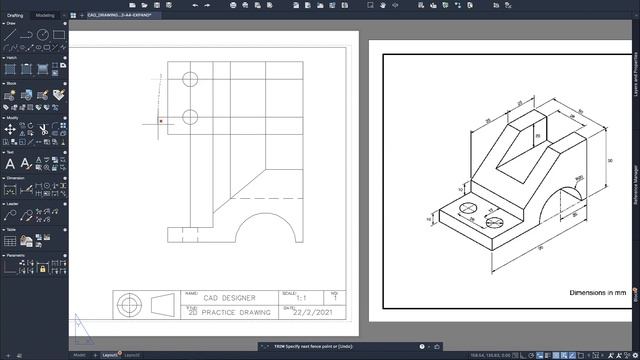Screen dimensions: 640x360
Task: Select the Rotate tool in Modify panel
Action: tap(30, 126)
